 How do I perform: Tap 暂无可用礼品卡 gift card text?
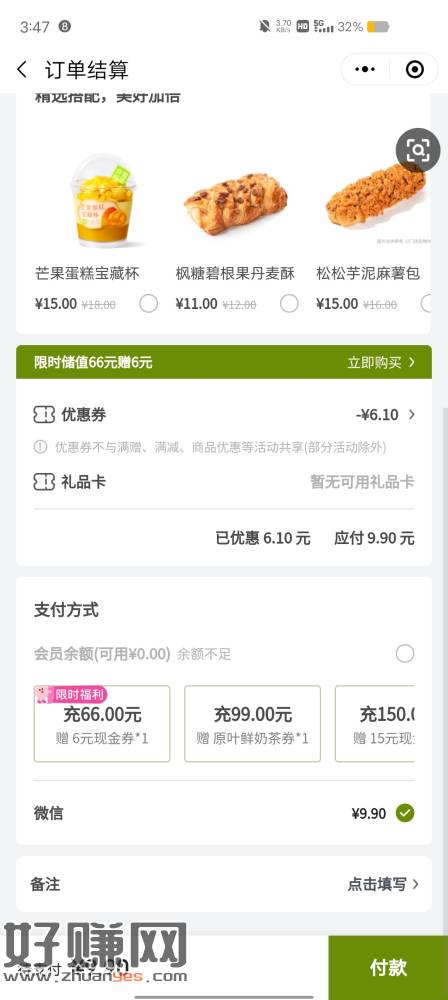[362, 482]
